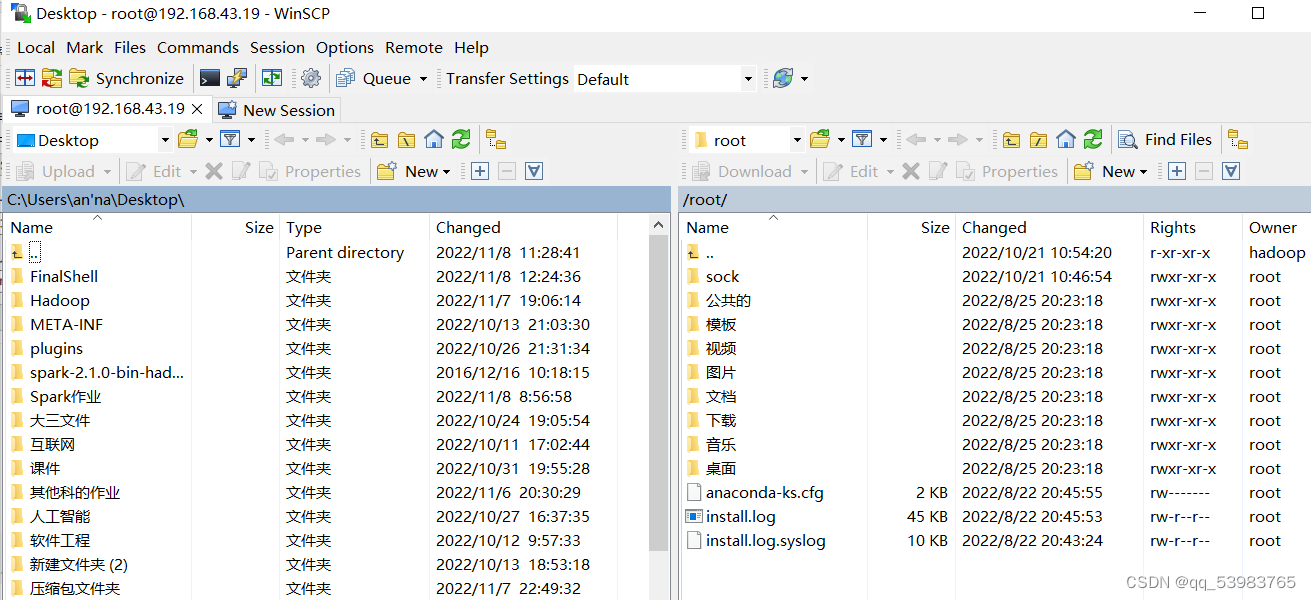The width and height of the screenshot is (1311, 600).
Task: Sort remote files by Rights column
Action: click(x=1192, y=227)
